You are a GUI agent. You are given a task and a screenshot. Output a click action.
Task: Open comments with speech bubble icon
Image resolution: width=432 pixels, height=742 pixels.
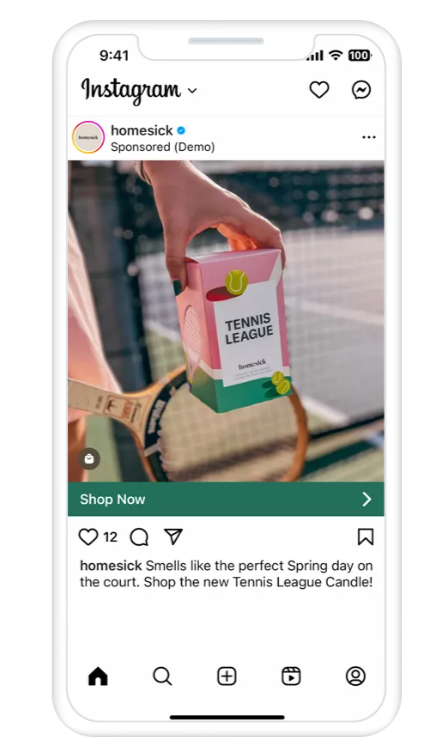[139, 537]
